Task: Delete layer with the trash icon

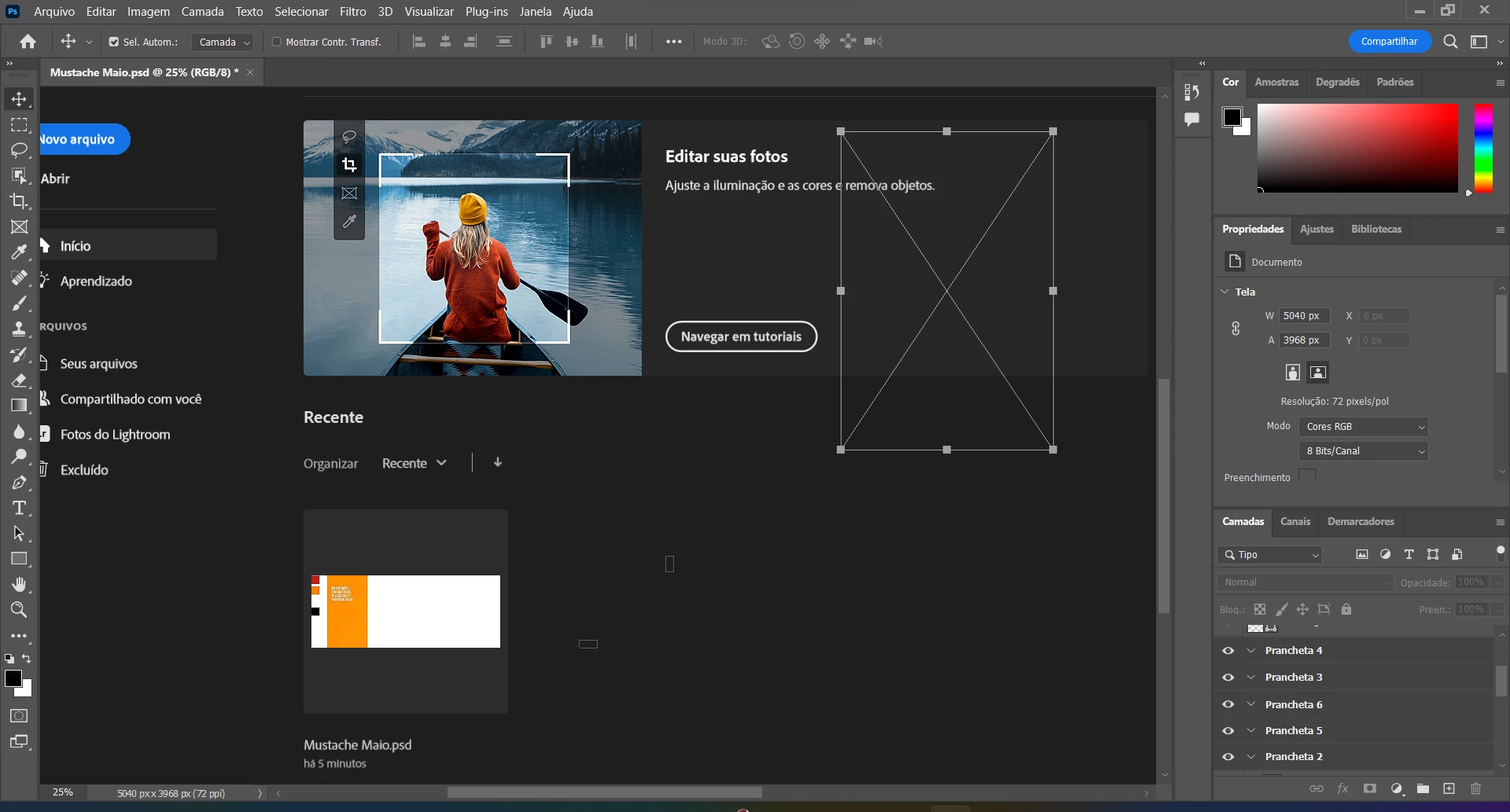Action: pyautogui.click(x=1475, y=788)
